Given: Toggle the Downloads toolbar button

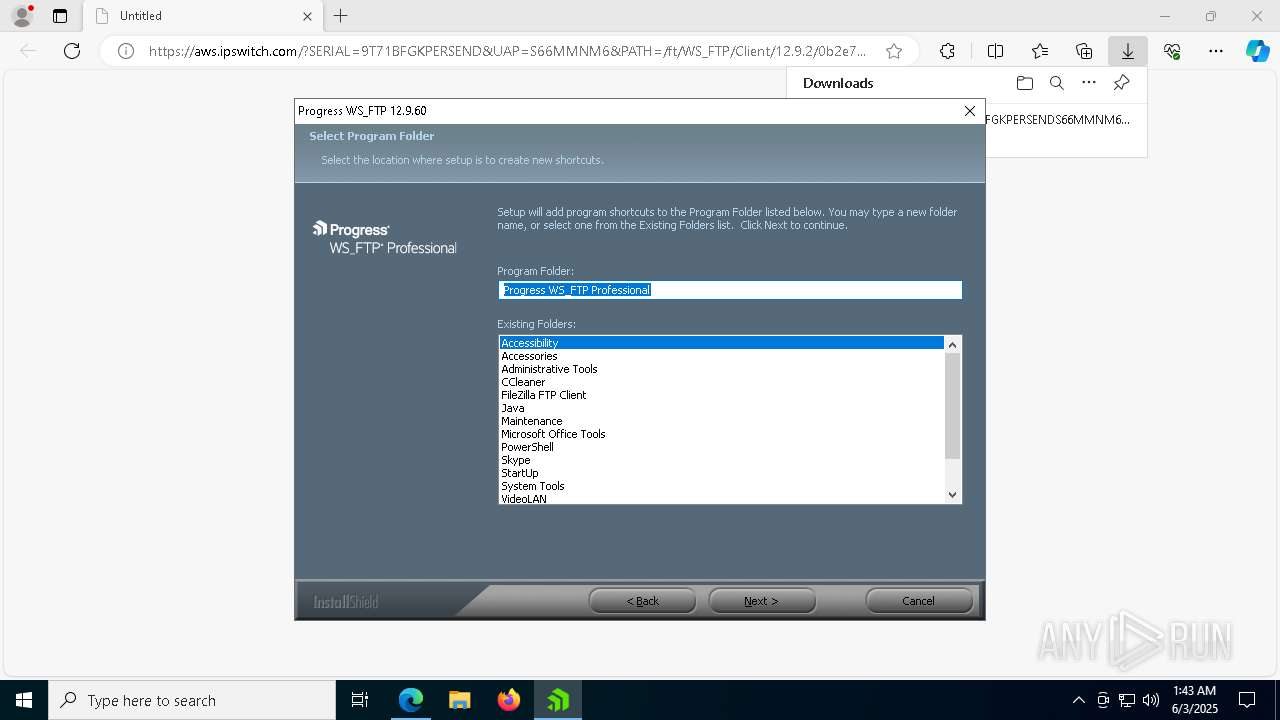Looking at the screenshot, I should pyautogui.click(x=1128, y=51).
